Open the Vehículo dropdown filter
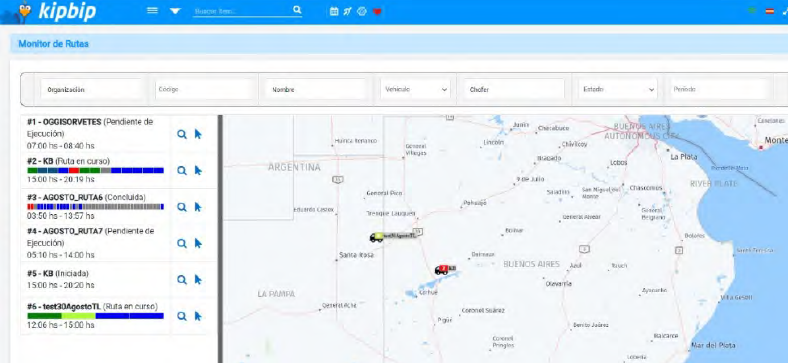 [417, 89]
